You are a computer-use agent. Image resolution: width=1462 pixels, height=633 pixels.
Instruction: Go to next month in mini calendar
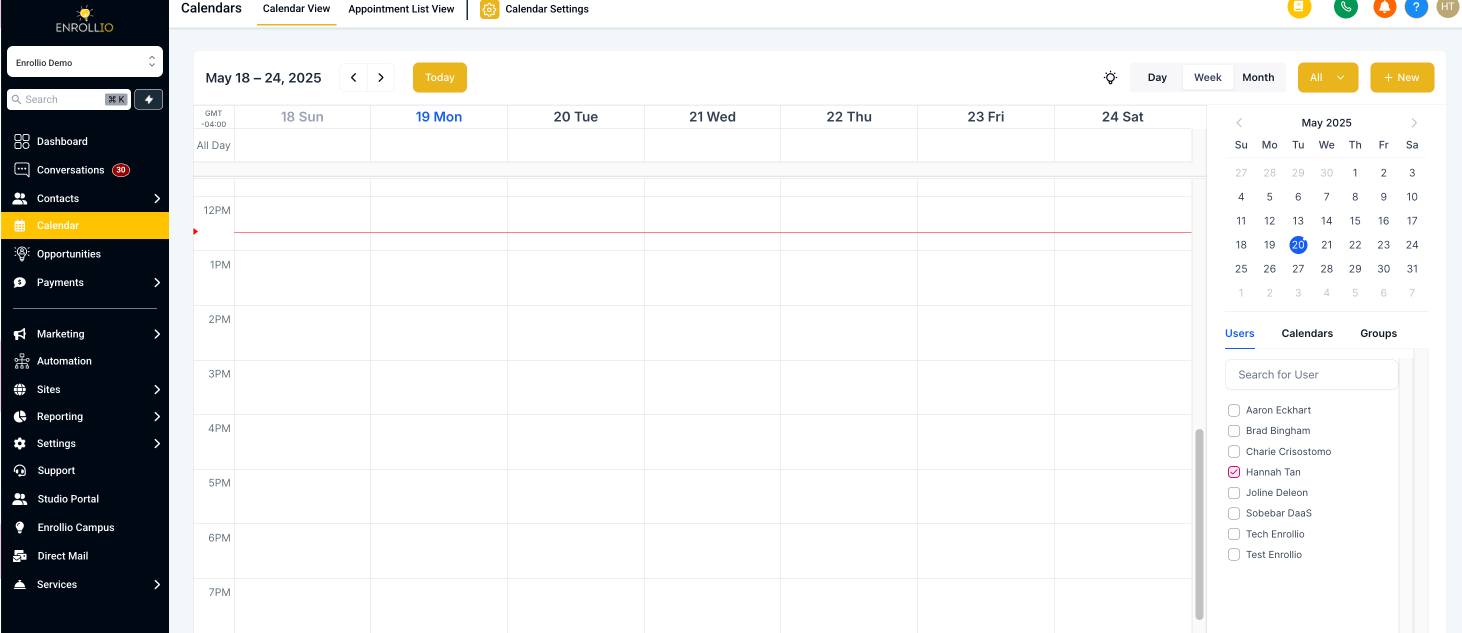click(1414, 123)
